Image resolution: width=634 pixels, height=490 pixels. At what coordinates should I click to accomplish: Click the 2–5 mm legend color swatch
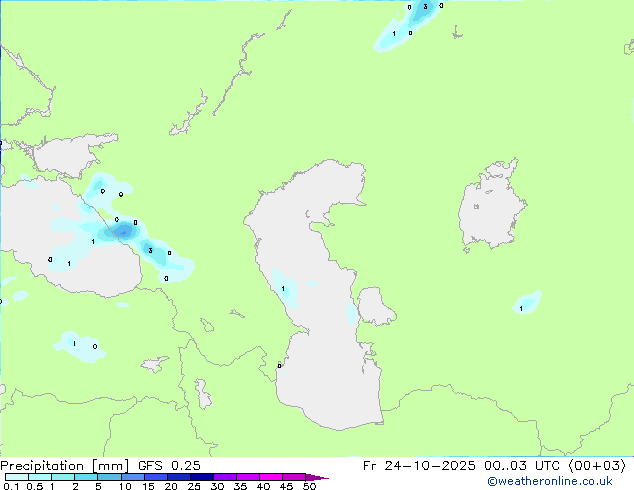tap(86, 477)
